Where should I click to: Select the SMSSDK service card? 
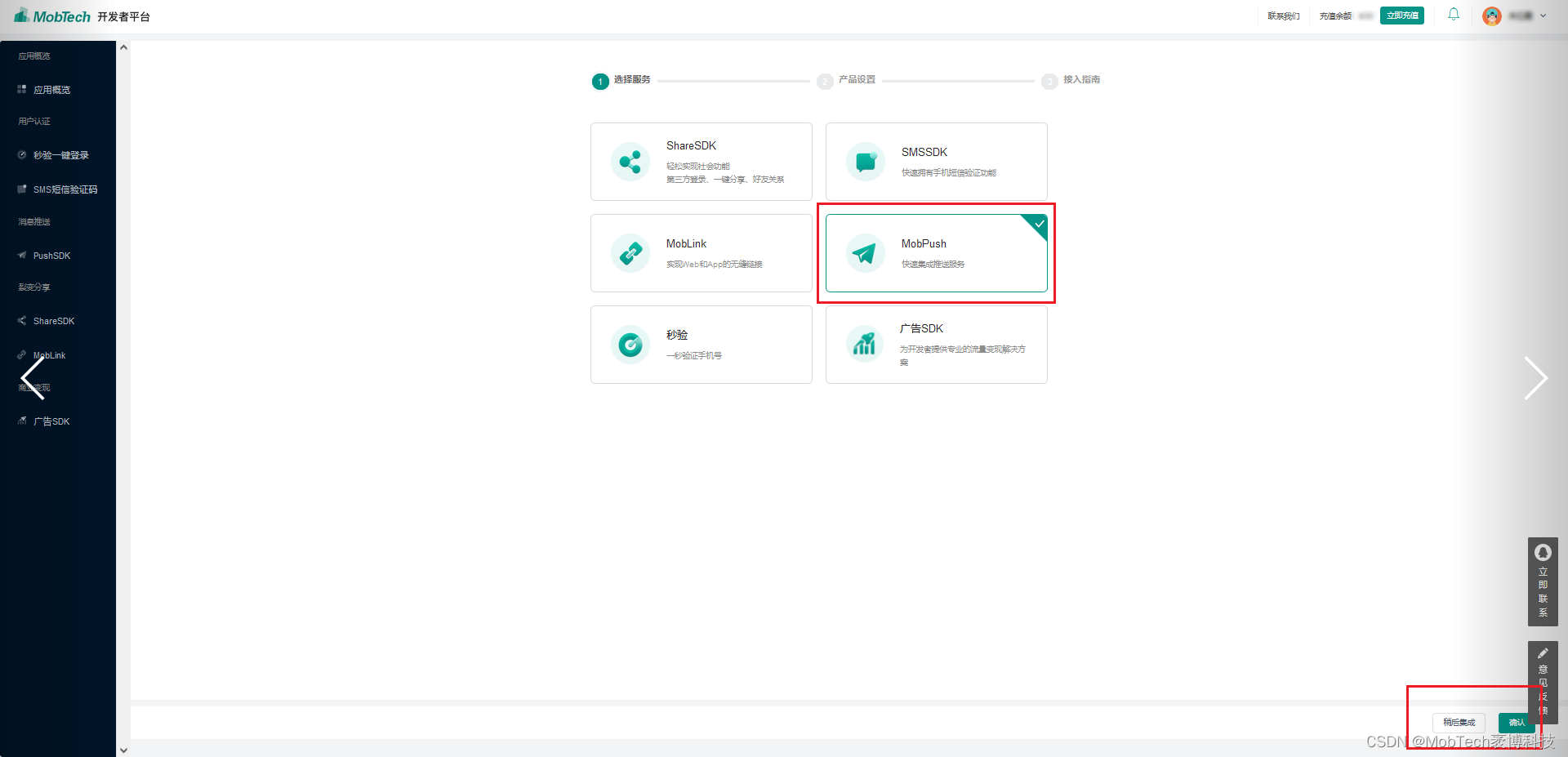coord(937,162)
